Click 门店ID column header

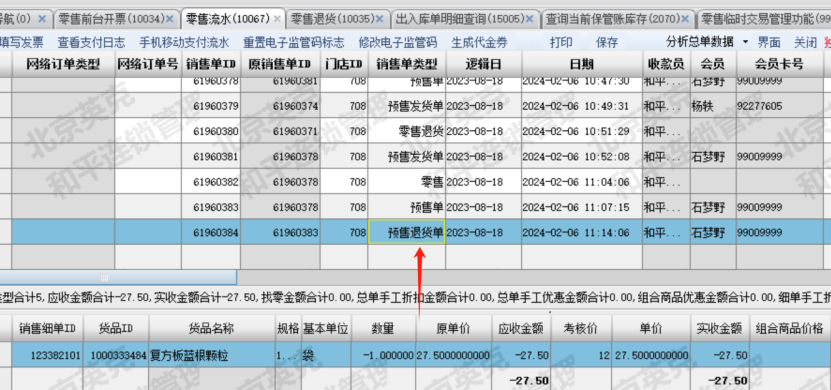pyautogui.click(x=344, y=64)
